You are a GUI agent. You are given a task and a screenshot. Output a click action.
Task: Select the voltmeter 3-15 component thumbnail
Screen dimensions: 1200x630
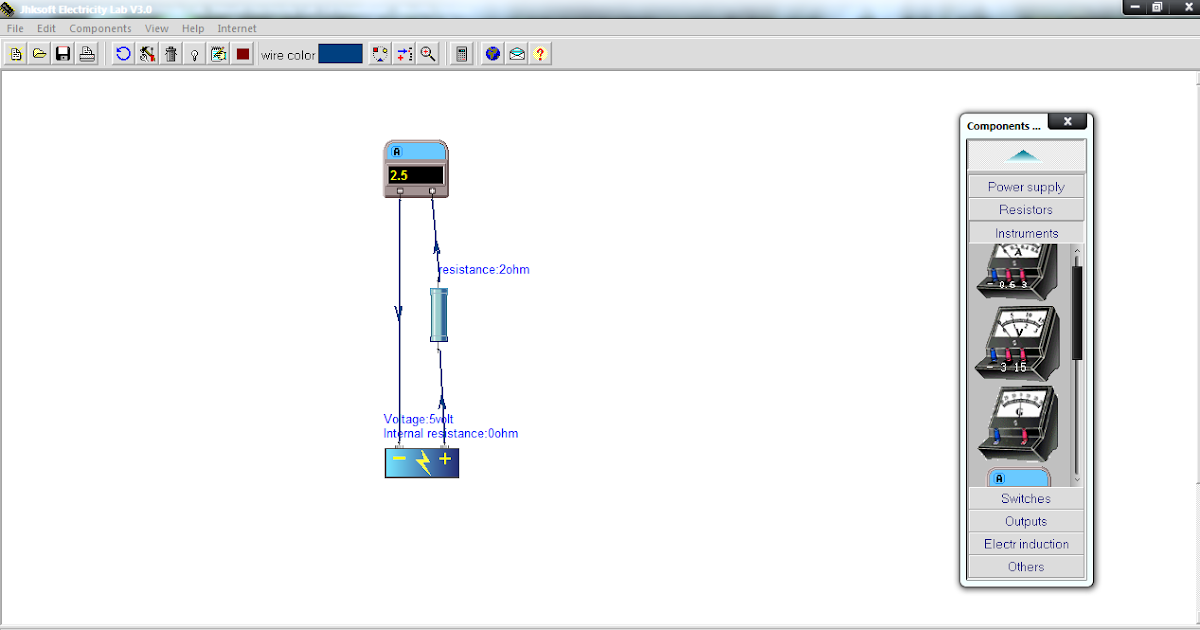tap(1018, 340)
